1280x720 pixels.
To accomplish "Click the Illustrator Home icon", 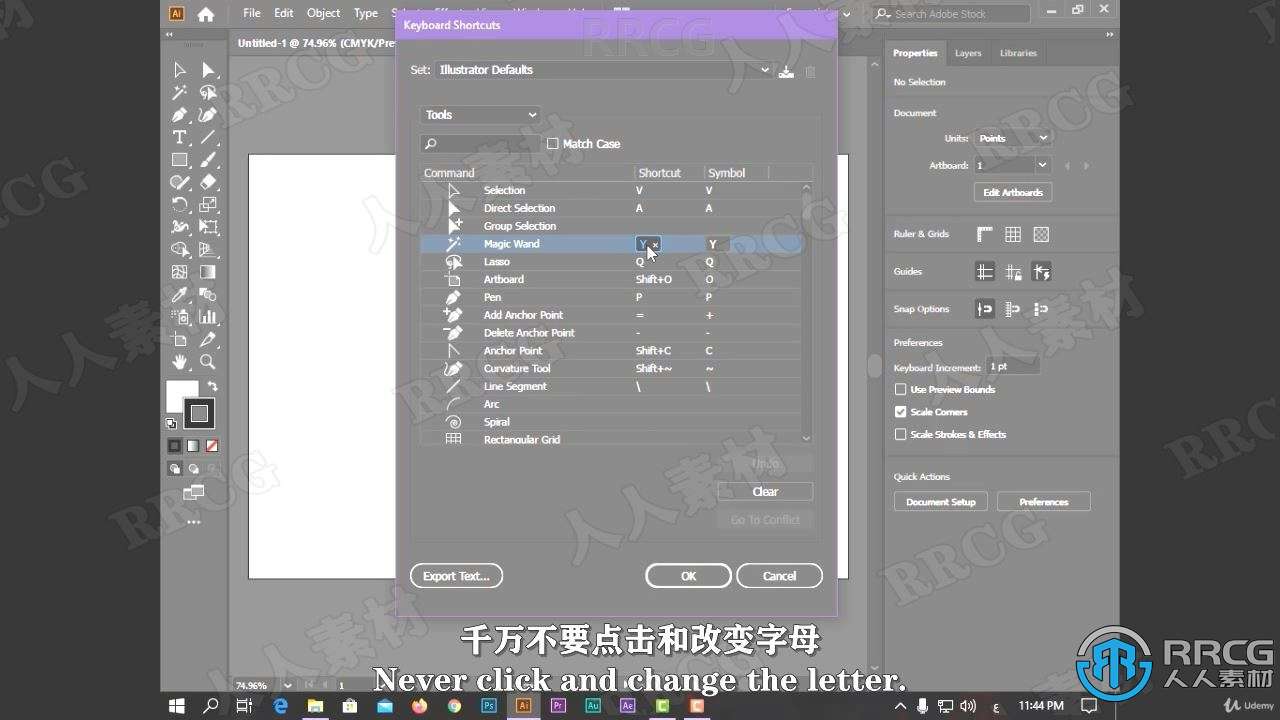I will [x=206, y=14].
